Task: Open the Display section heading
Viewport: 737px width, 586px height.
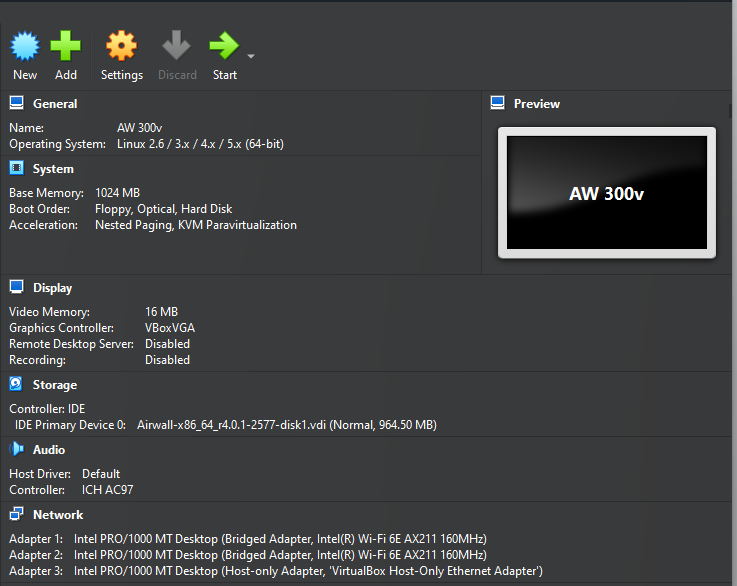Action: (53, 288)
